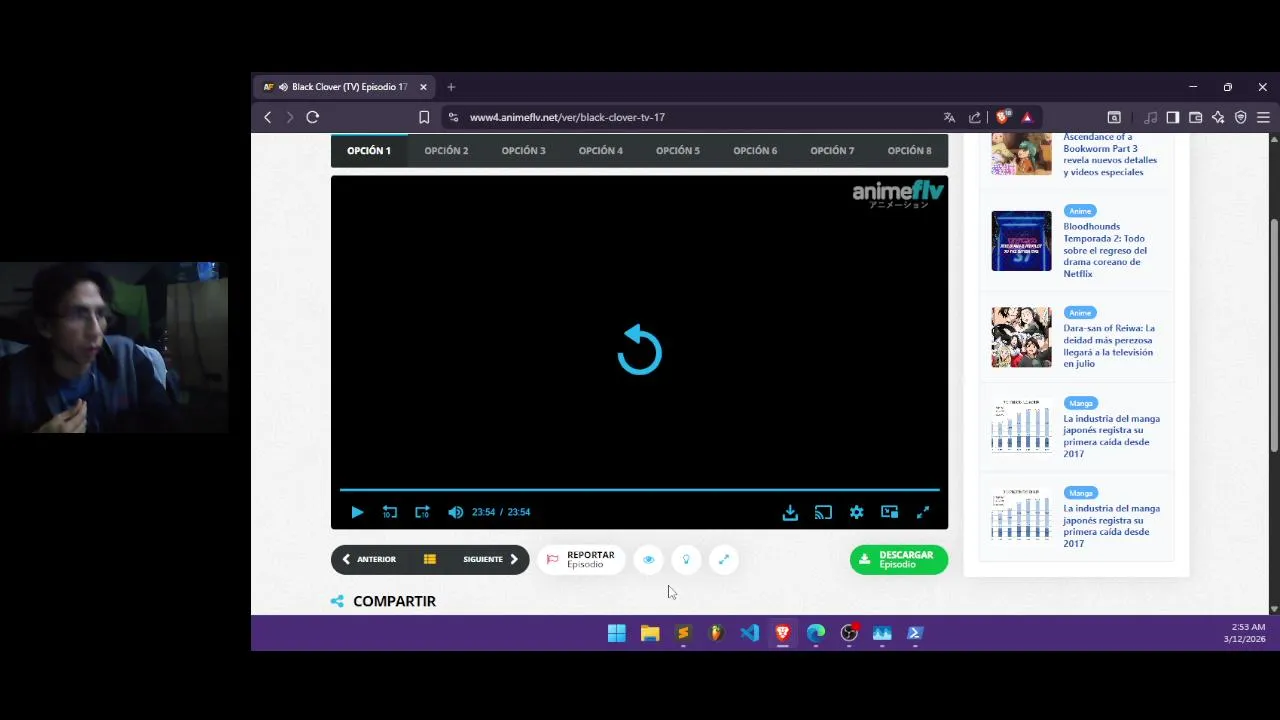Screen dimensions: 1280x720
Task: Open the Windows Start menu
Action: pyautogui.click(x=617, y=633)
